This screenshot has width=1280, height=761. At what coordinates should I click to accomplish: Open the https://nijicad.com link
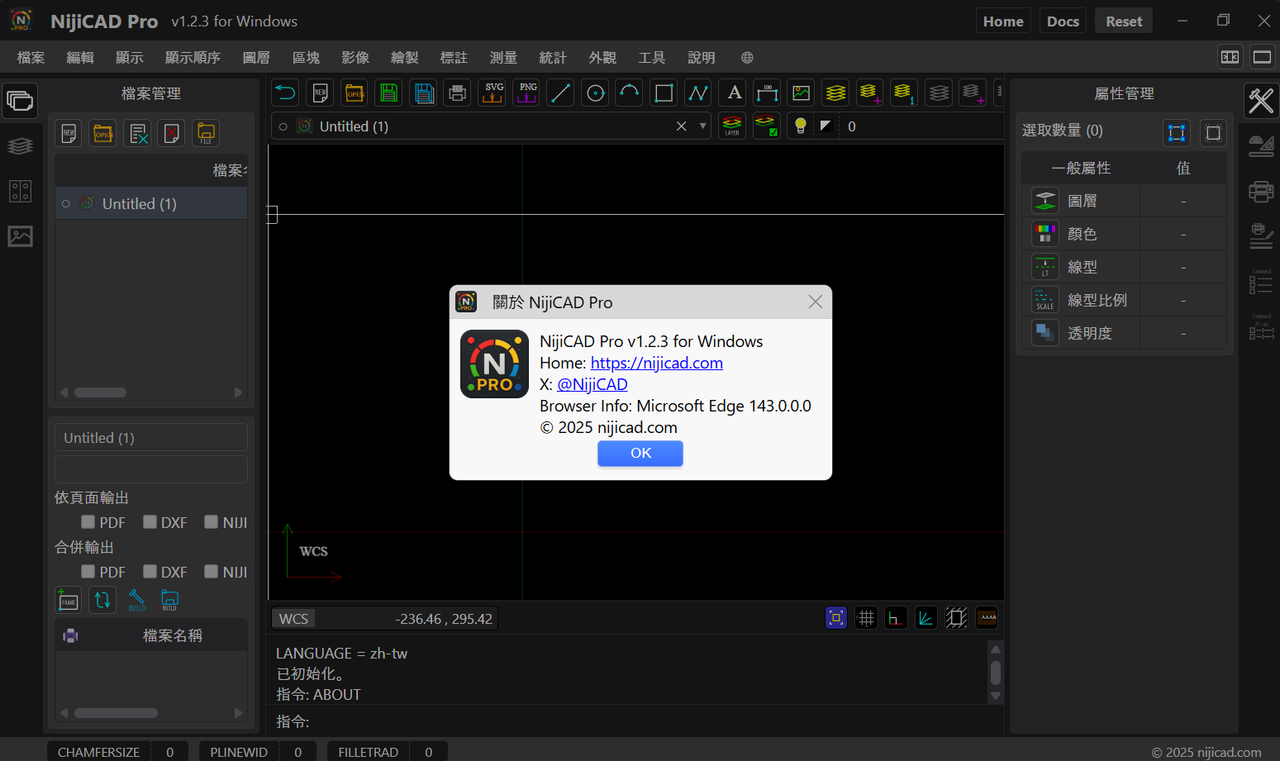[x=656, y=363]
